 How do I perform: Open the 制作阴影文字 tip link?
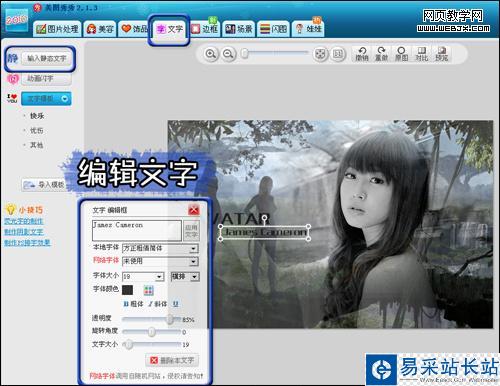click(x=23, y=232)
